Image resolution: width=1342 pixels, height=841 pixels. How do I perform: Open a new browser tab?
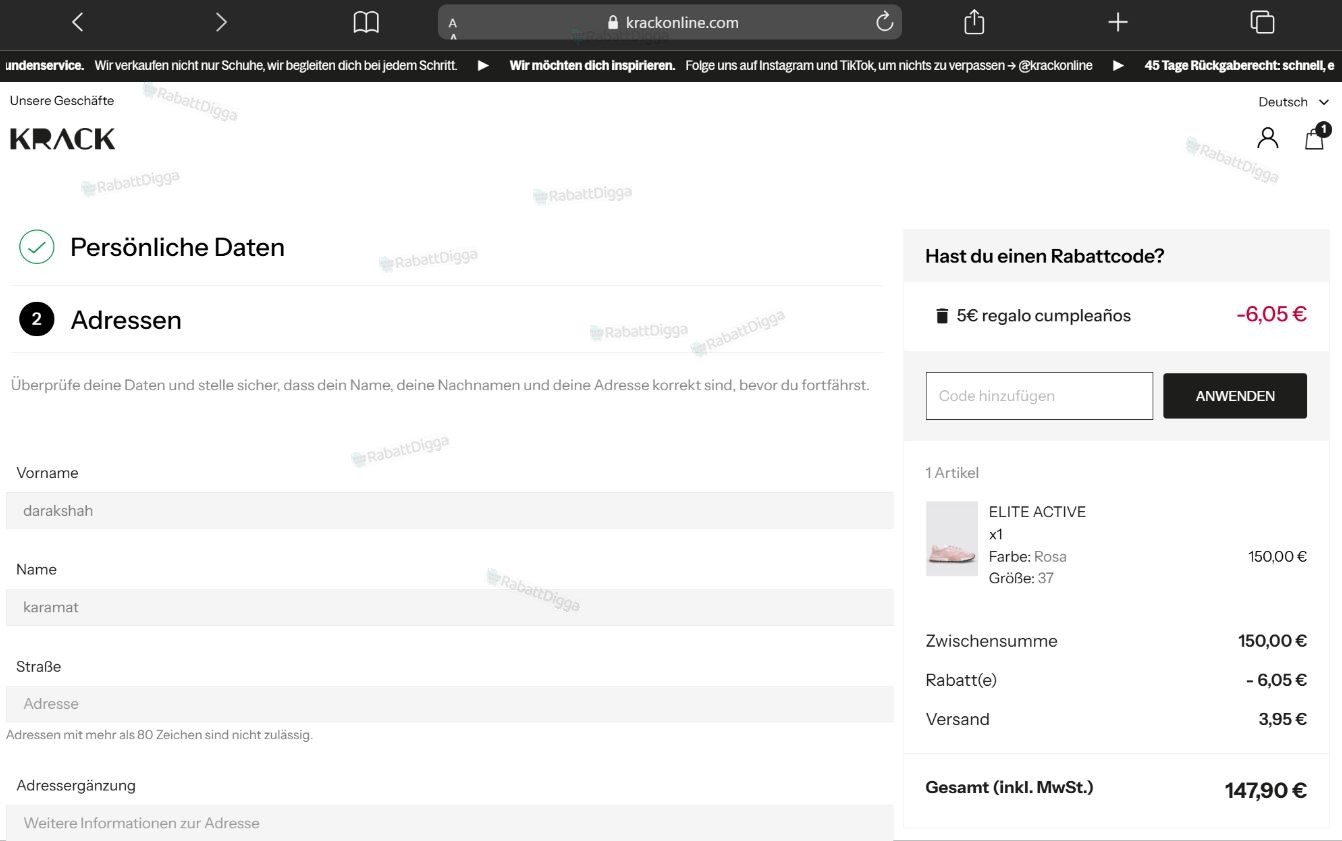coord(1118,22)
